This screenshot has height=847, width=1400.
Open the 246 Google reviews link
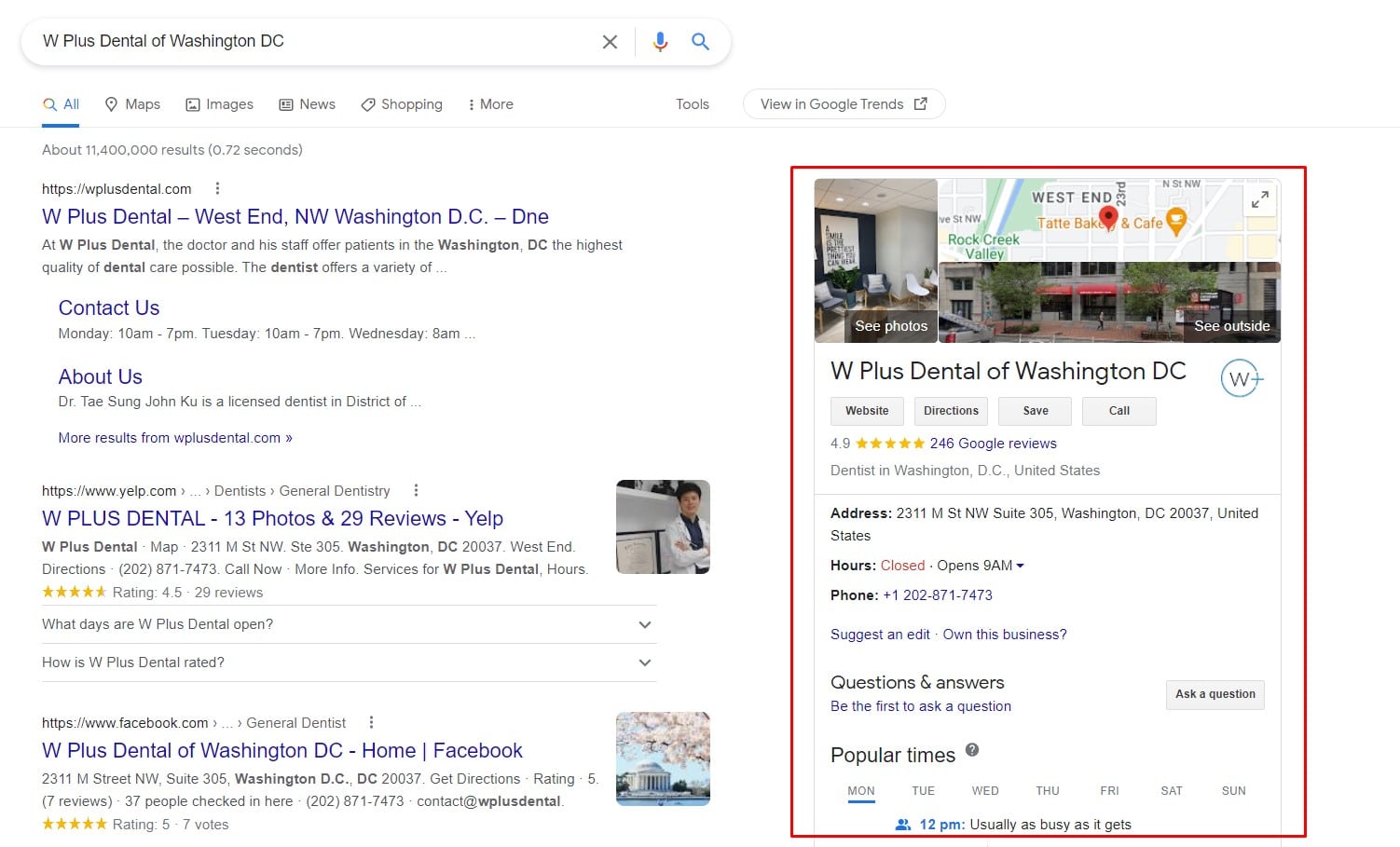993,444
